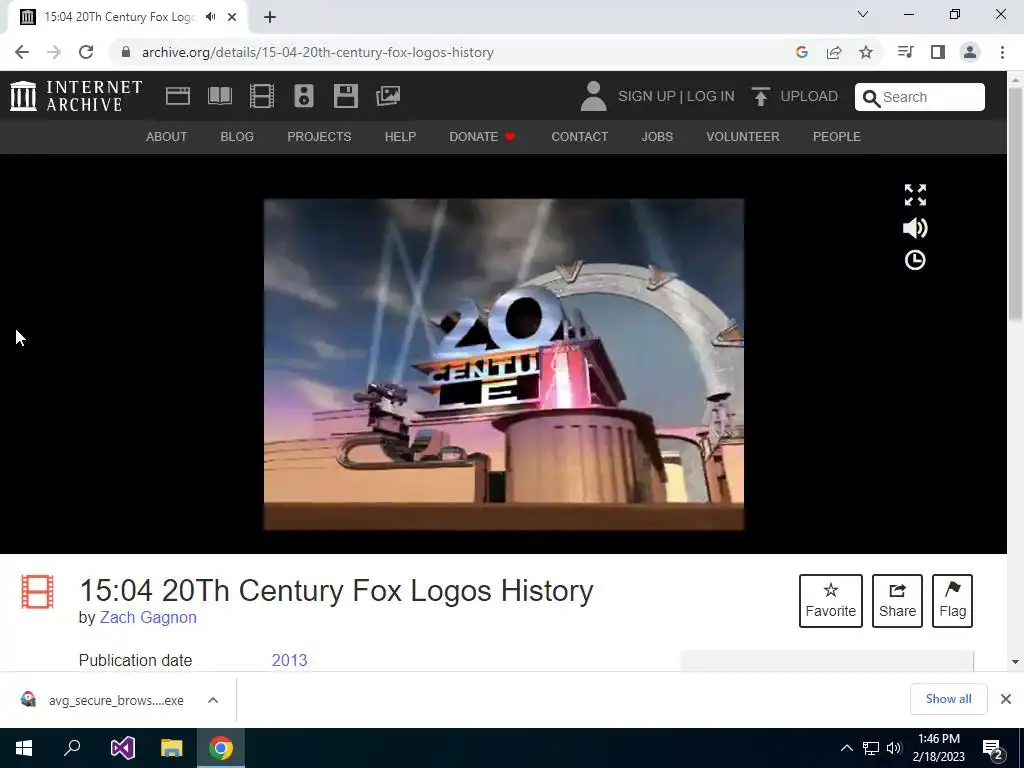Go forward in browser history

(x=54, y=52)
